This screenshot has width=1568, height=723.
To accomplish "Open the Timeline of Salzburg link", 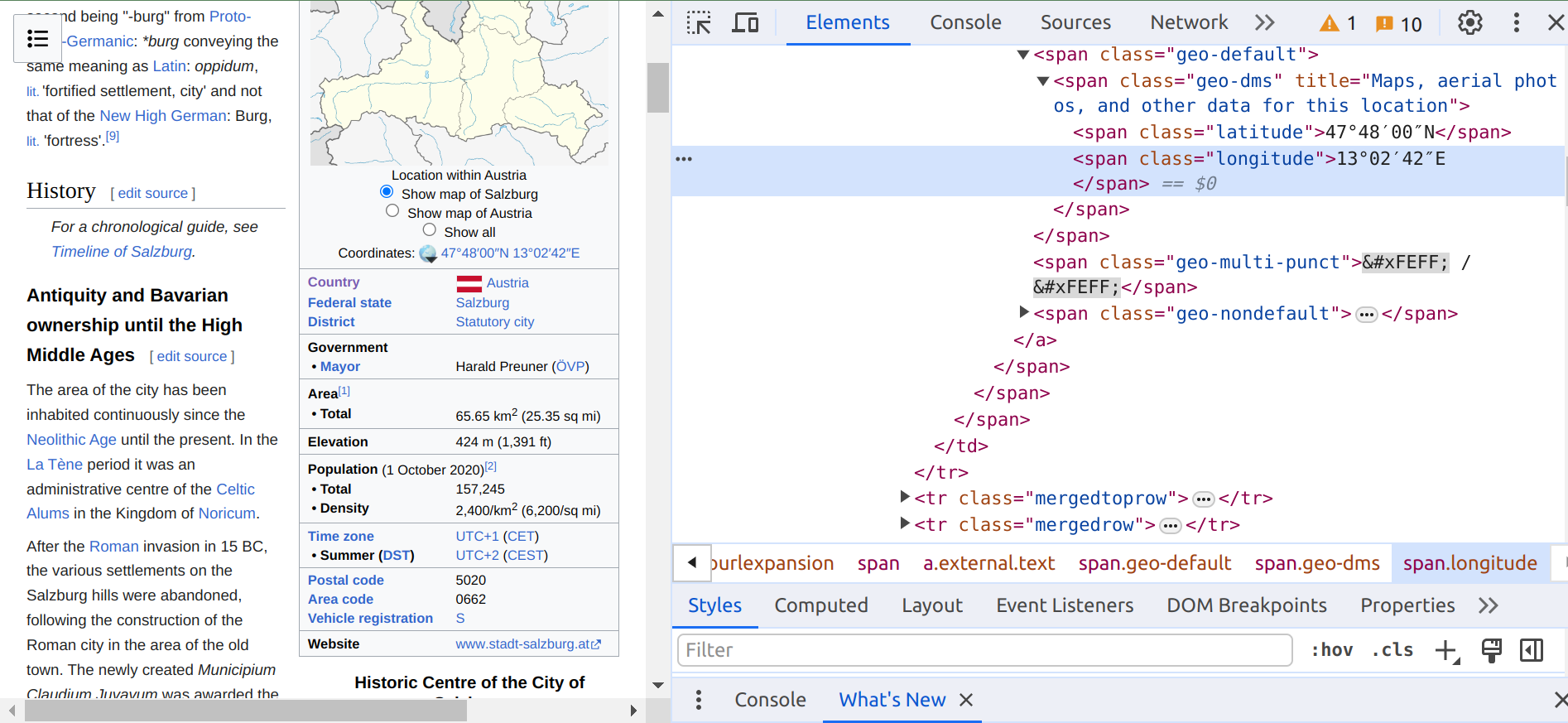I will click(x=122, y=252).
